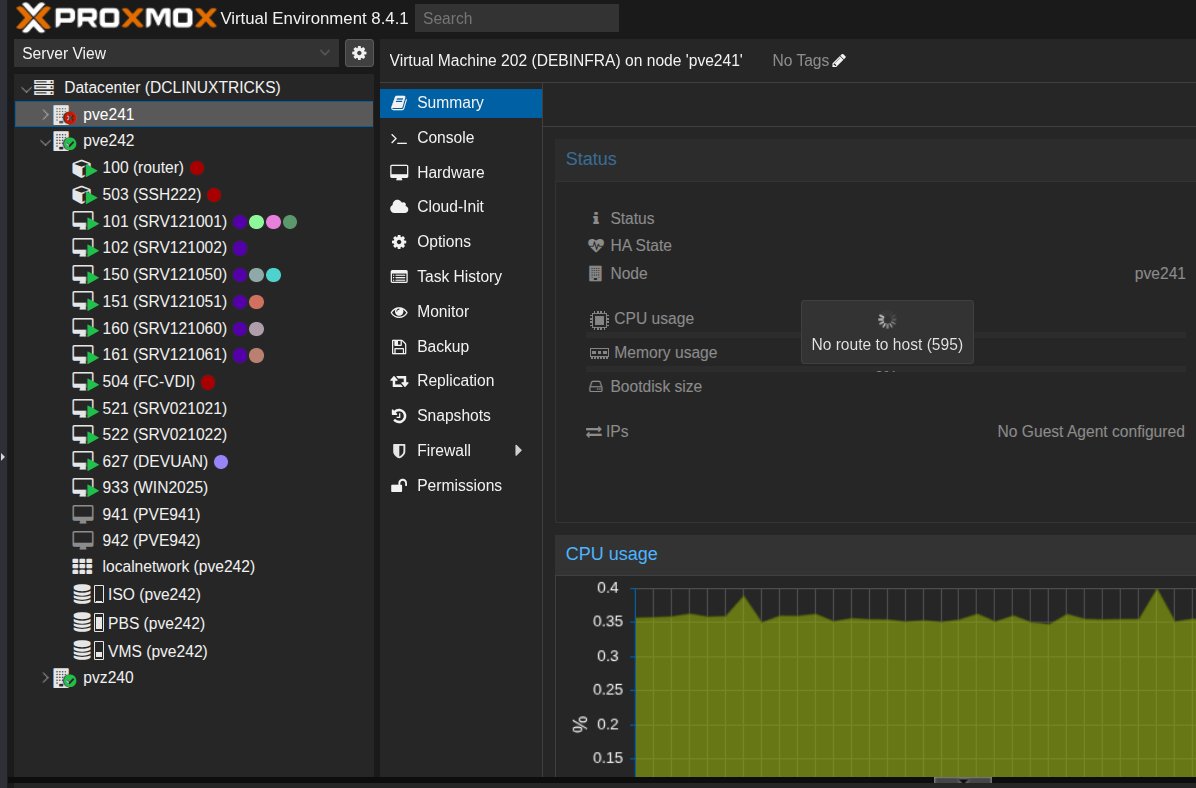This screenshot has height=788, width=1196.
Task: Click the localnetwork (pve242) grid icon
Action: coord(82,567)
